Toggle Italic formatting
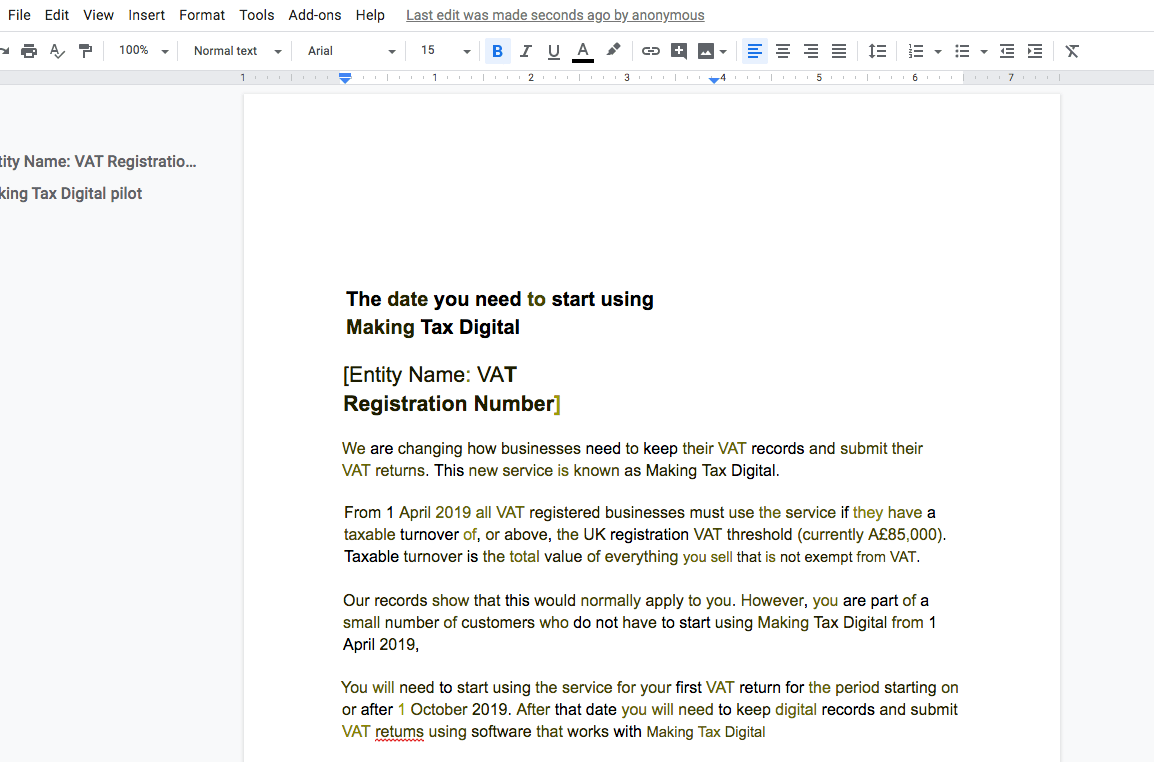 coord(525,51)
